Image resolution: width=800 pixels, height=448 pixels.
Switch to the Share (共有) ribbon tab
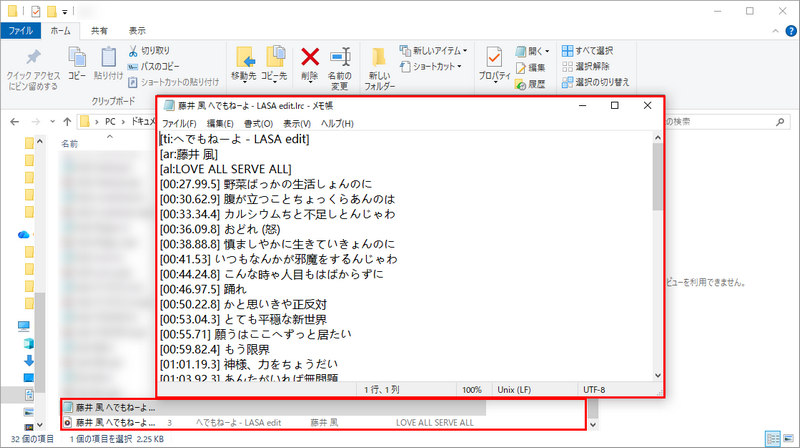[x=99, y=31]
